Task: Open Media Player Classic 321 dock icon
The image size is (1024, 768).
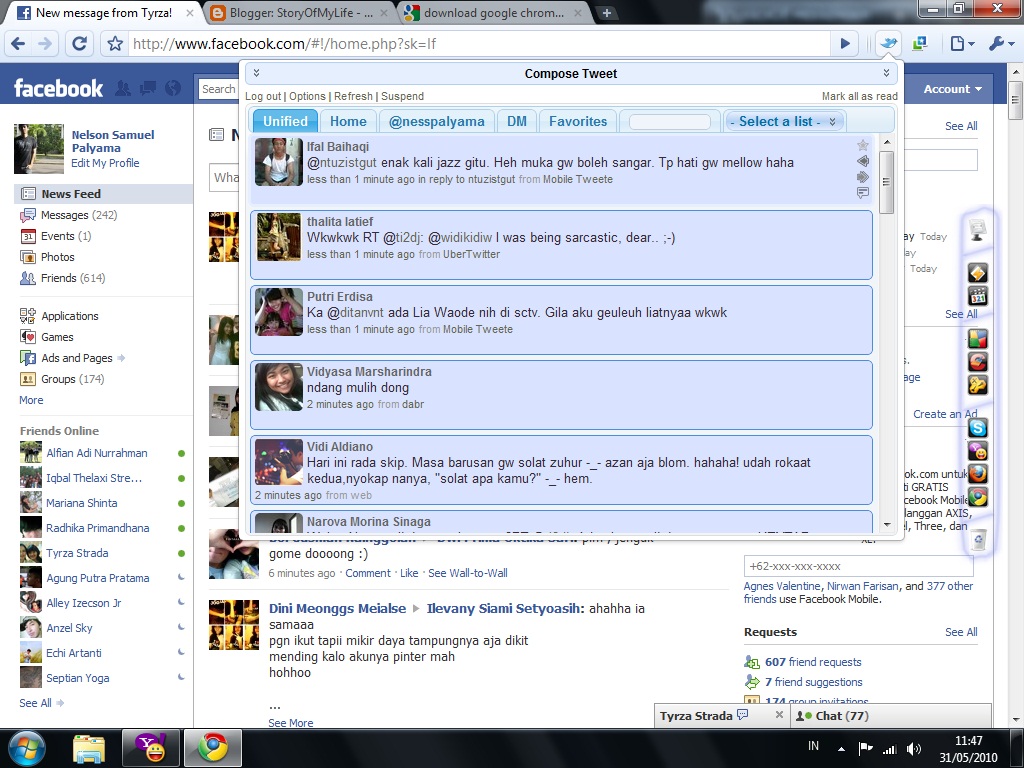Action: point(978,296)
